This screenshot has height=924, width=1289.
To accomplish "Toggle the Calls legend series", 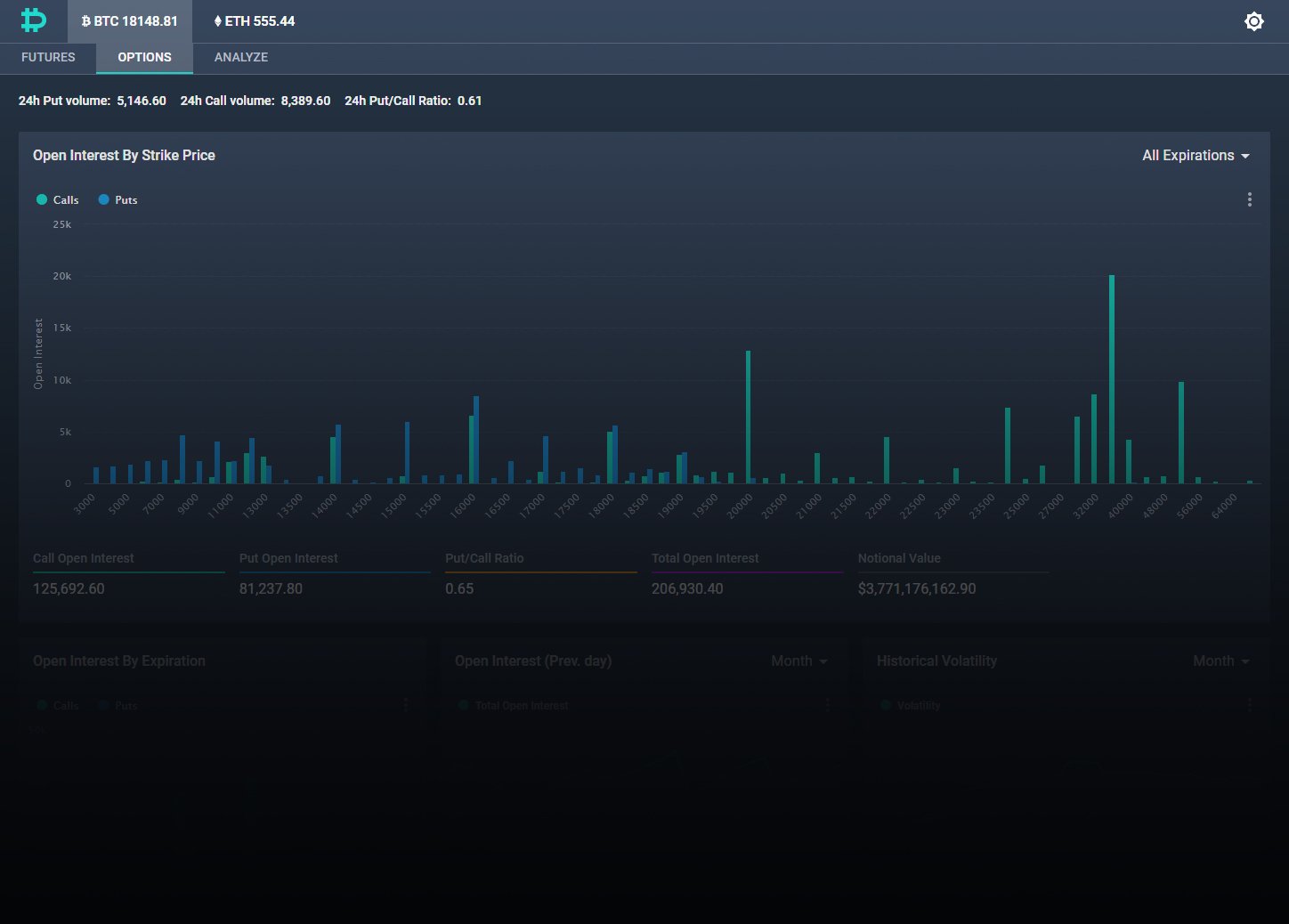I will (58, 200).
